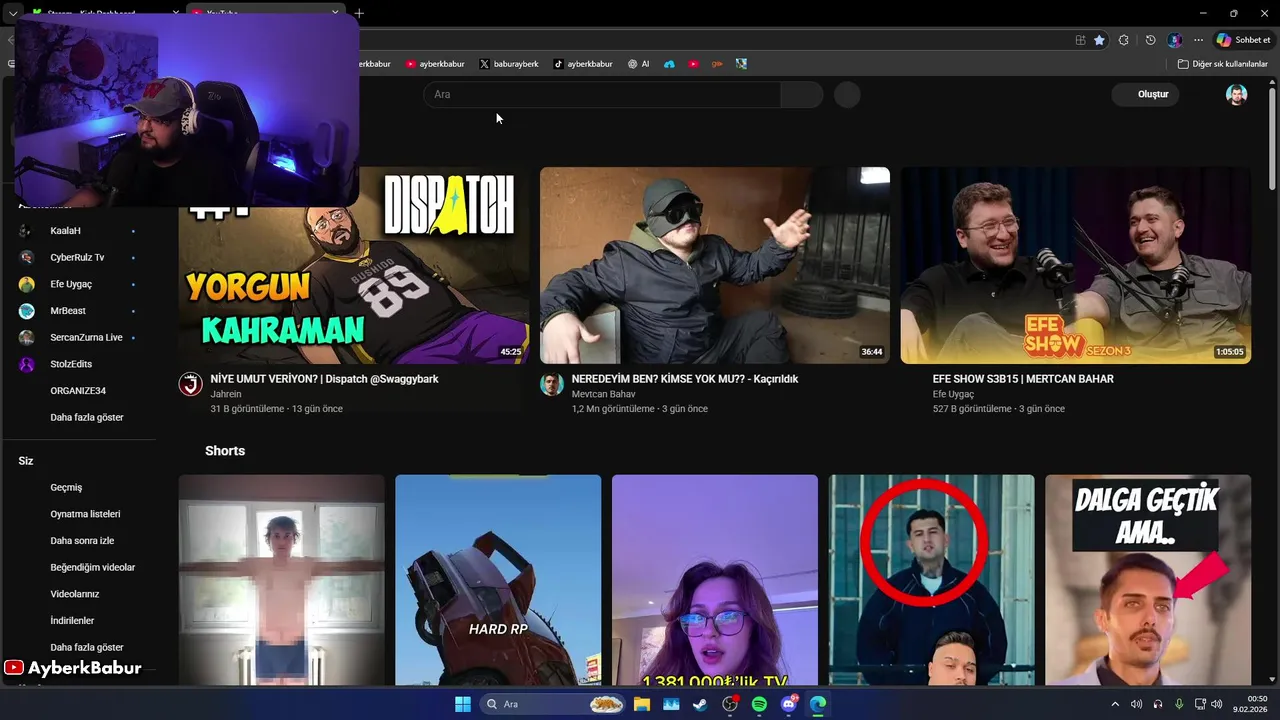The height and width of the screenshot is (720, 1280).
Task: Open File Explorer from taskbar
Action: (x=642, y=704)
